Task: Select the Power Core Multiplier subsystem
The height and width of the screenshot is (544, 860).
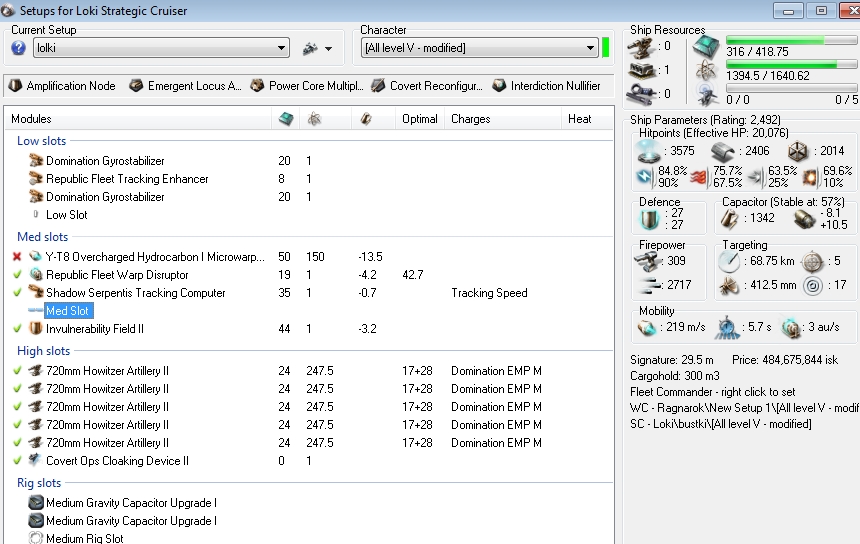Action: pyautogui.click(x=307, y=86)
